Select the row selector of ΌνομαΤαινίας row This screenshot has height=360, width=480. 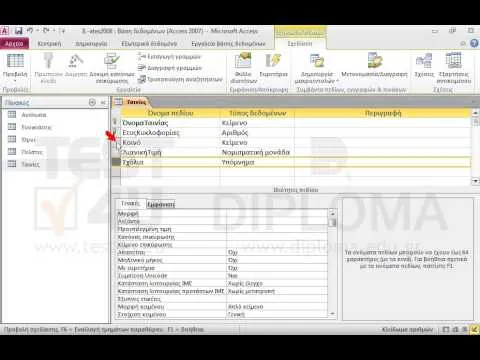[116, 123]
